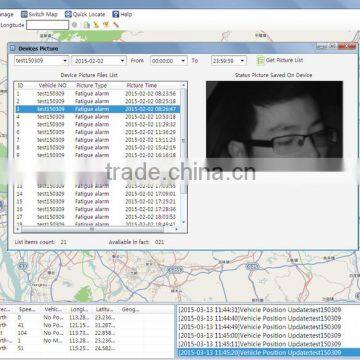Select picture list row with ID 14
This screenshot has width=360, height=360.
(x=98, y=194)
